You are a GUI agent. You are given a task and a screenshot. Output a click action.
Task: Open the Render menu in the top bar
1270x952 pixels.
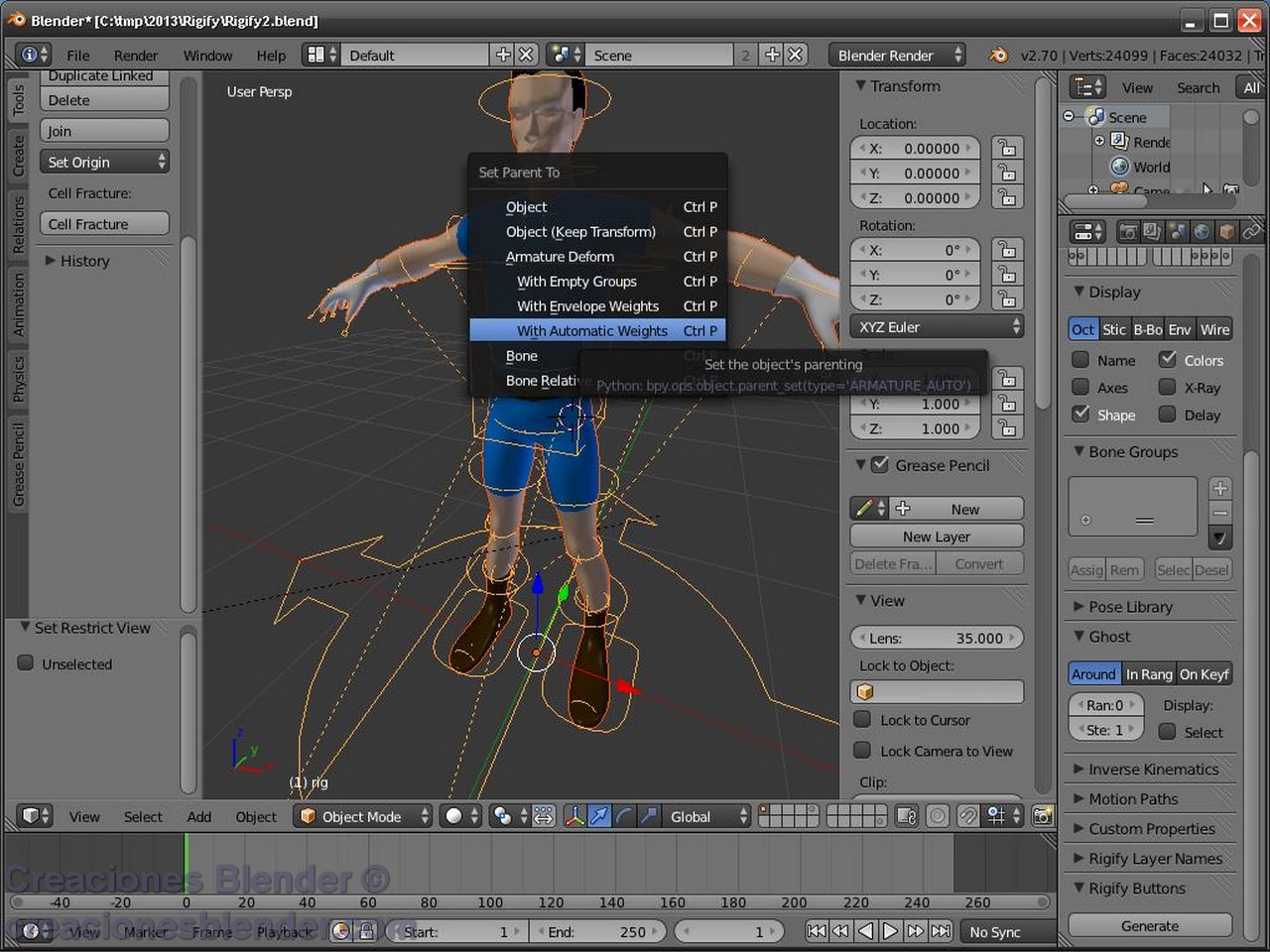[x=136, y=56]
